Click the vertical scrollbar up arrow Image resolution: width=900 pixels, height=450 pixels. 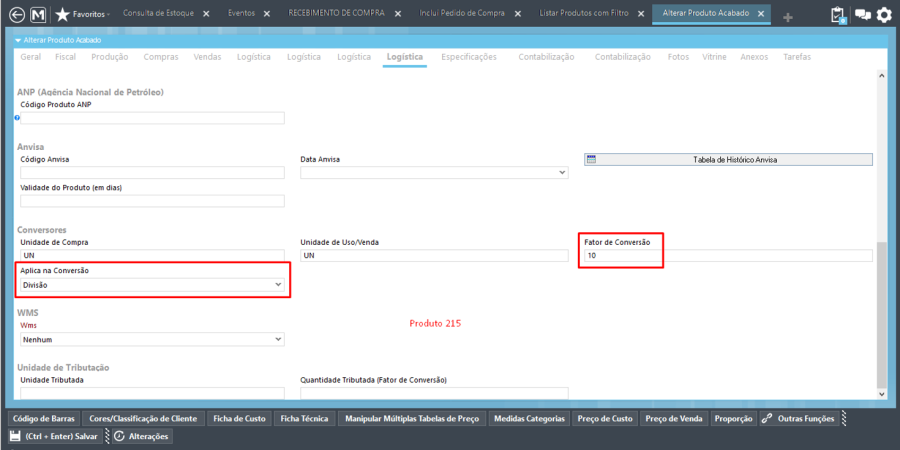click(x=882, y=76)
